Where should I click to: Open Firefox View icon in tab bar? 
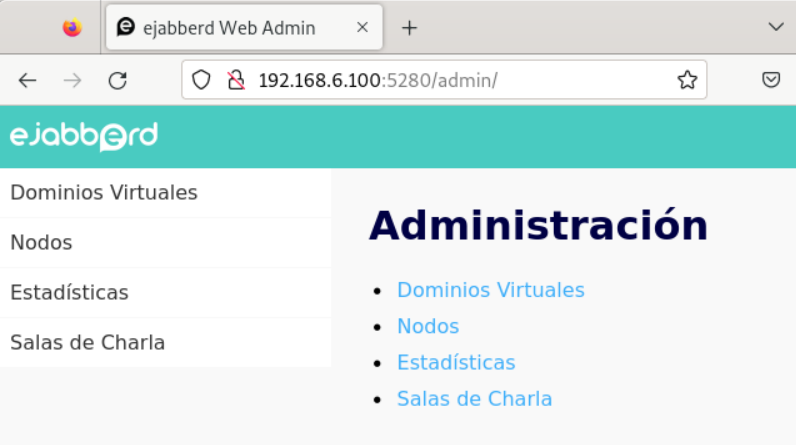coord(71,28)
